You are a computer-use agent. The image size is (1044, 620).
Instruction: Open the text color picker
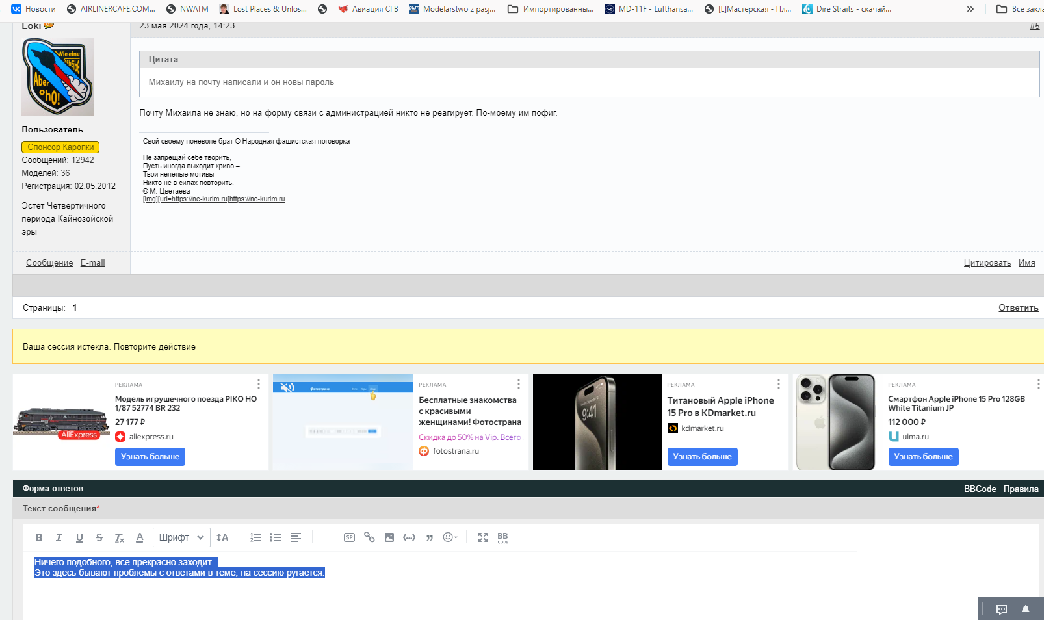(140, 538)
